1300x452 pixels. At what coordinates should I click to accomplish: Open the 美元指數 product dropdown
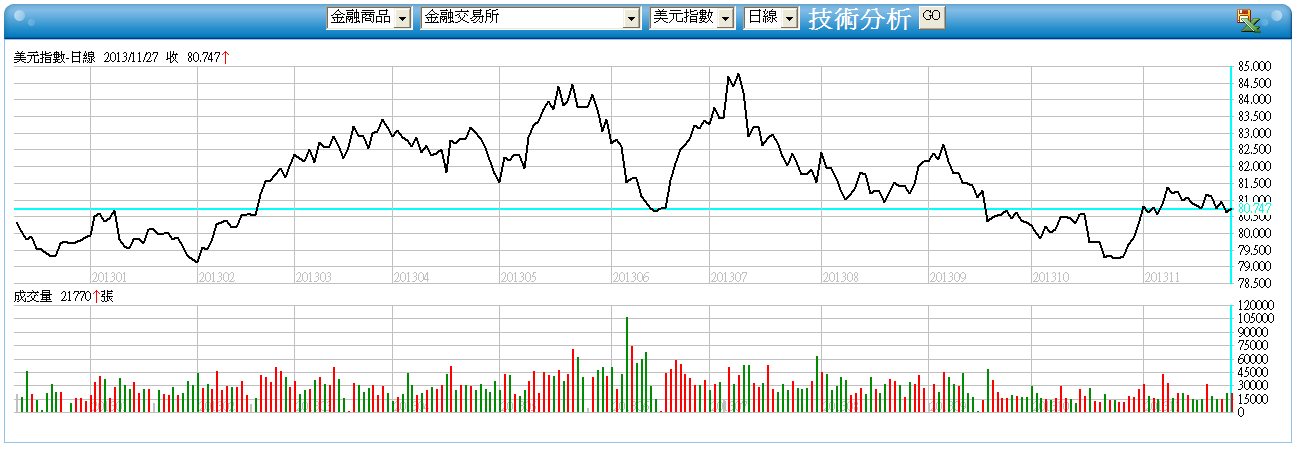tap(692, 18)
